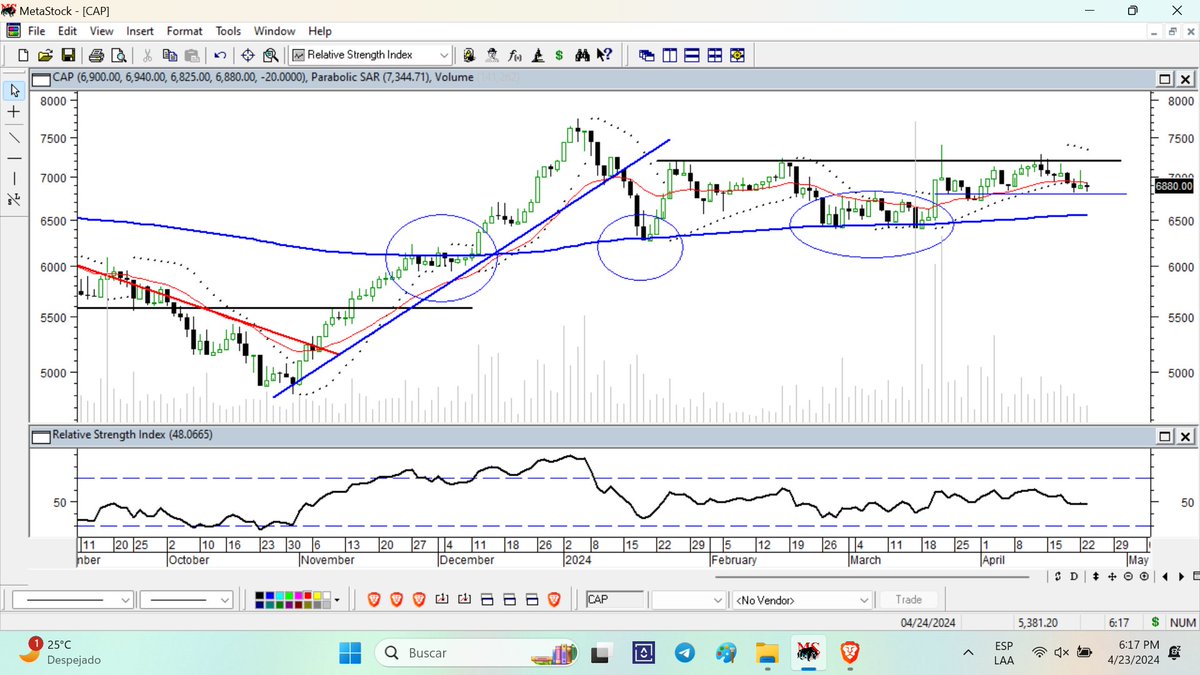The height and width of the screenshot is (675, 1200).
Task: Open The Explorer binoculars icon
Action: tap(582, 55)
